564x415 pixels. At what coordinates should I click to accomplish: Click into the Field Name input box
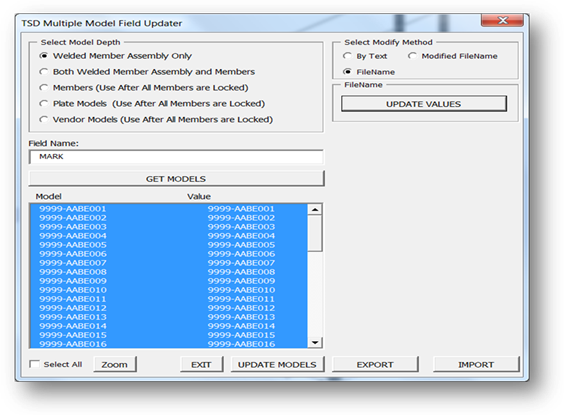coord(176,157)
